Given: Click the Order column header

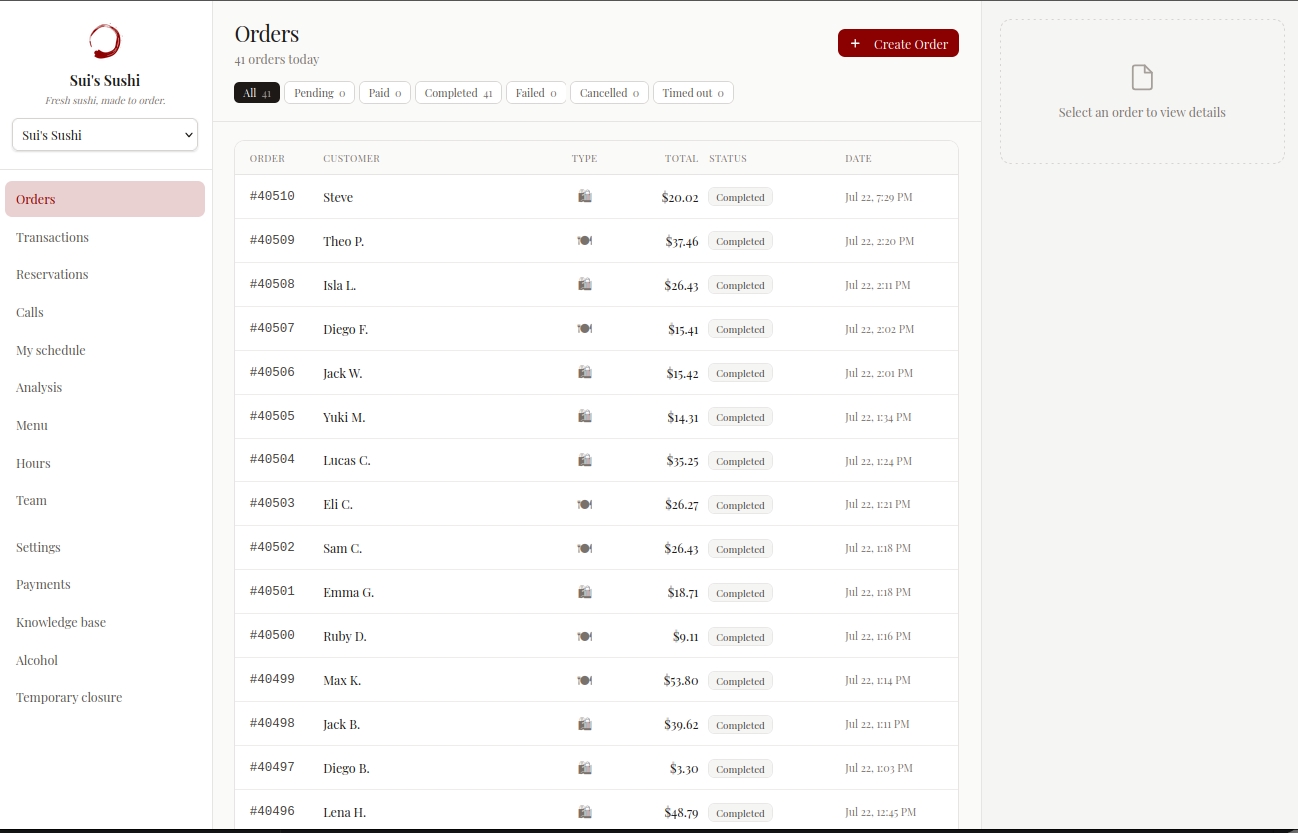Looking at the screenshot, I should click(x=267, y=158).
